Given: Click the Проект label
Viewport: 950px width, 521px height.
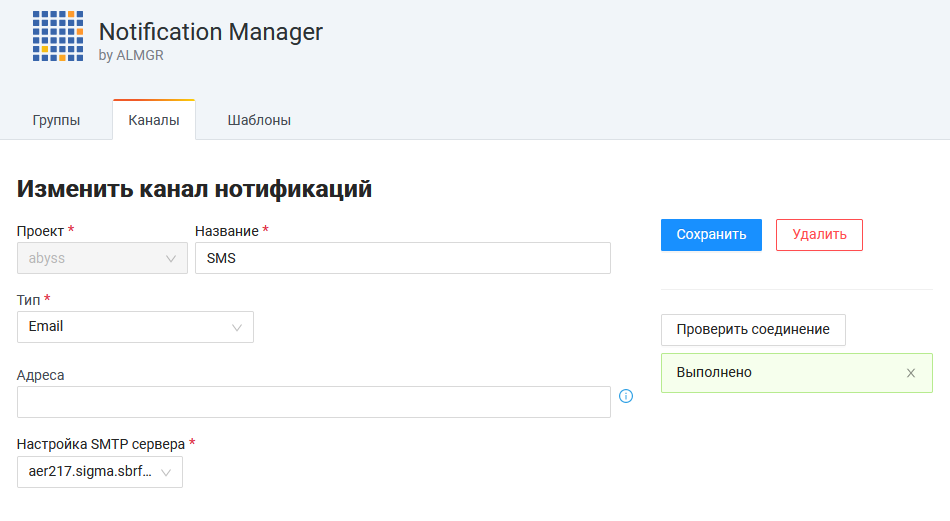Looking at the screenshot, I should click(40, 231).
